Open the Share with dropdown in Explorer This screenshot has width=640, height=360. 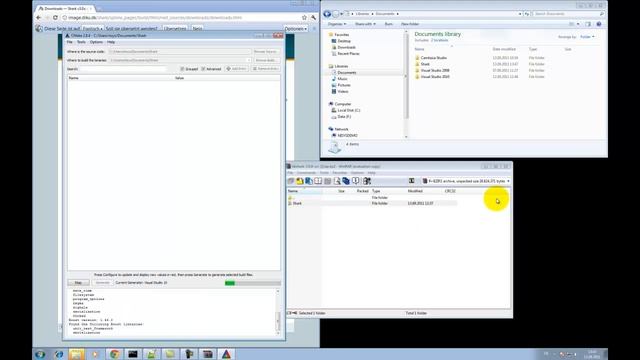tap(365, 24)
